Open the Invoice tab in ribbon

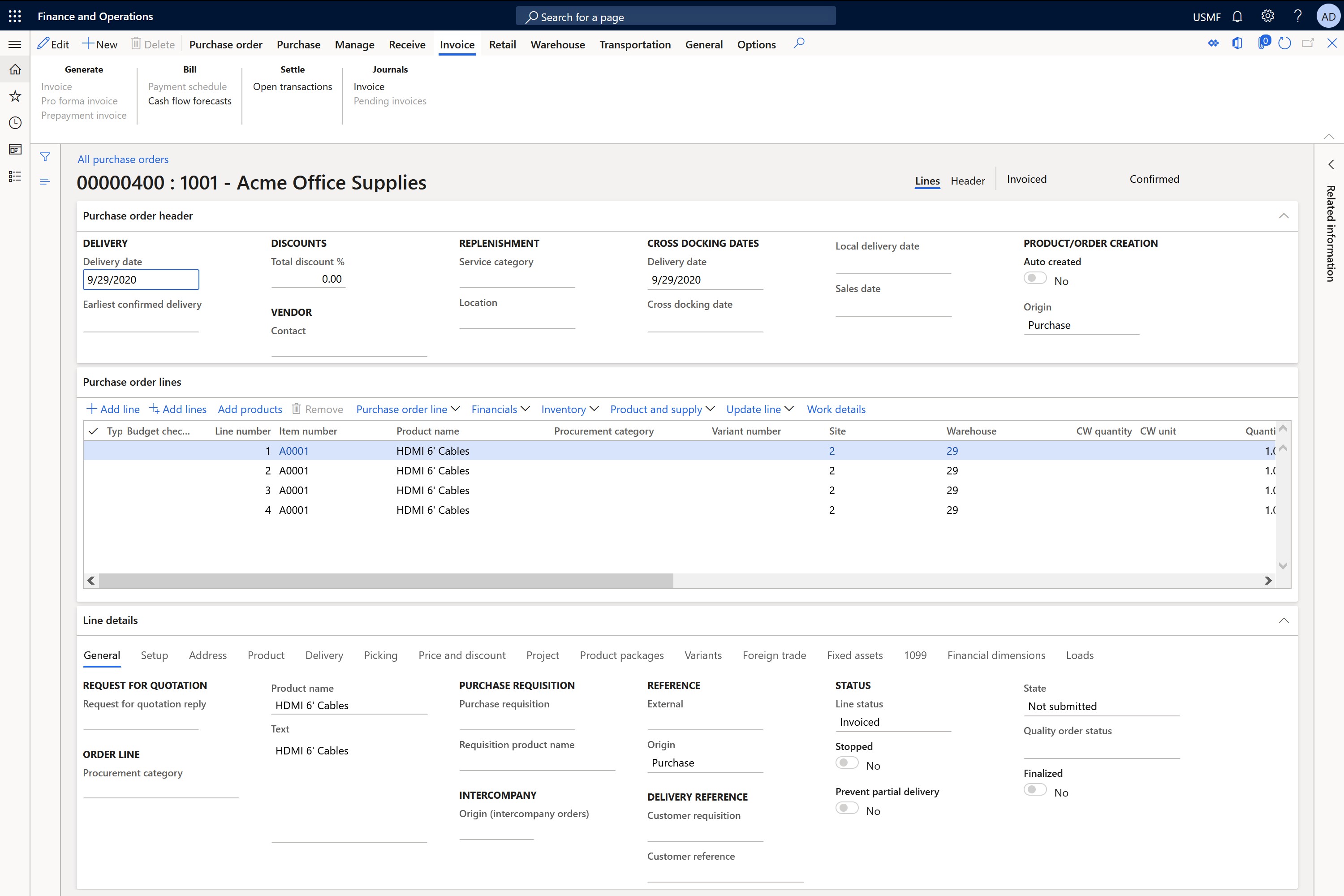pos(457,44)
